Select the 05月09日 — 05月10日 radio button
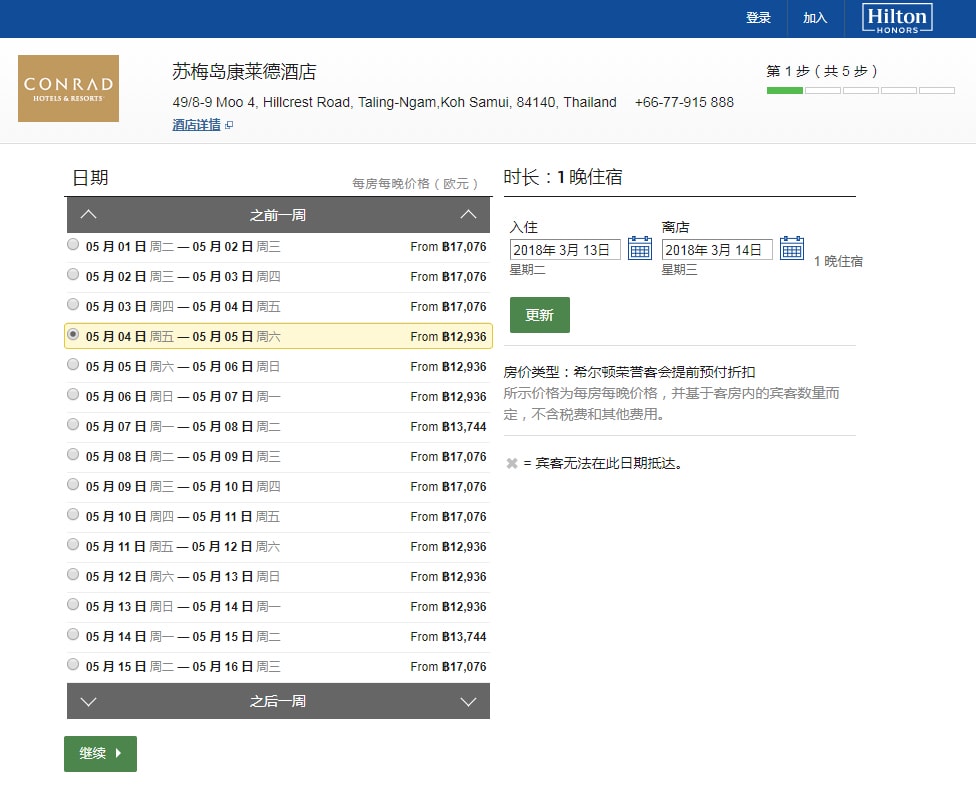976x789 pixels. click(x=73, y=485)
